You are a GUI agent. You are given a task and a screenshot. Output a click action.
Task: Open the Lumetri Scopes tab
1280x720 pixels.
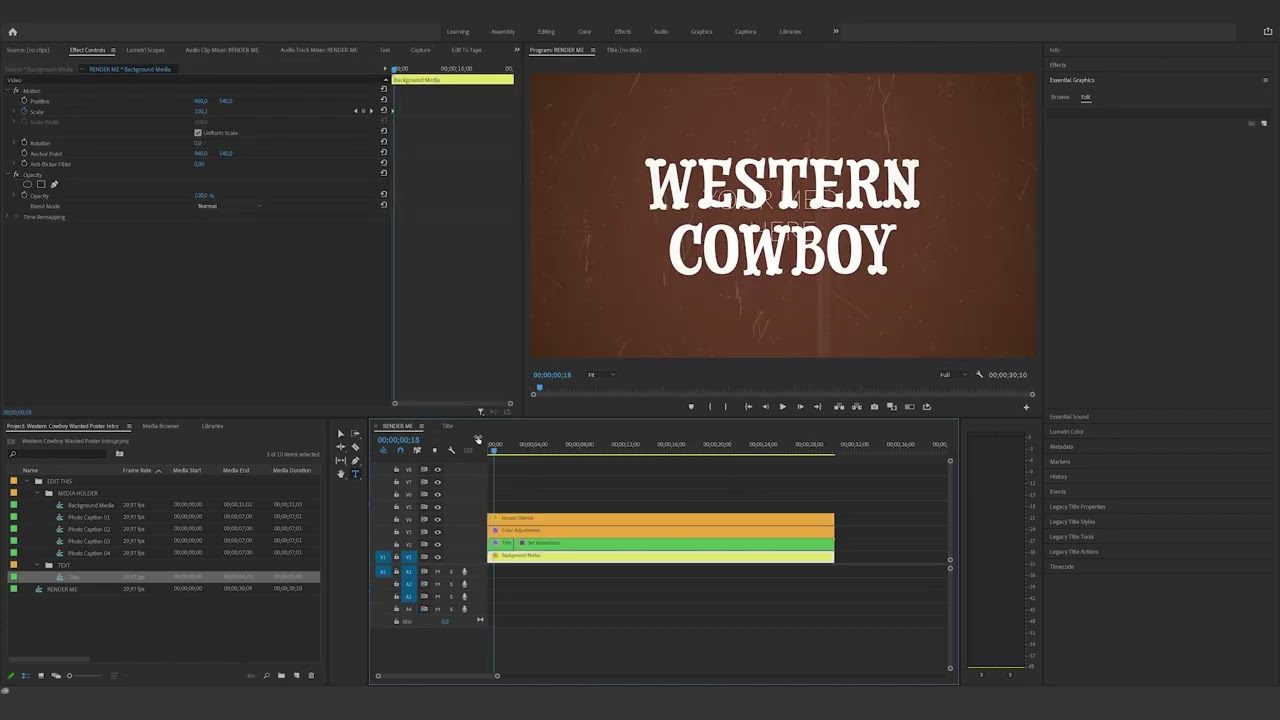[146, 50]
